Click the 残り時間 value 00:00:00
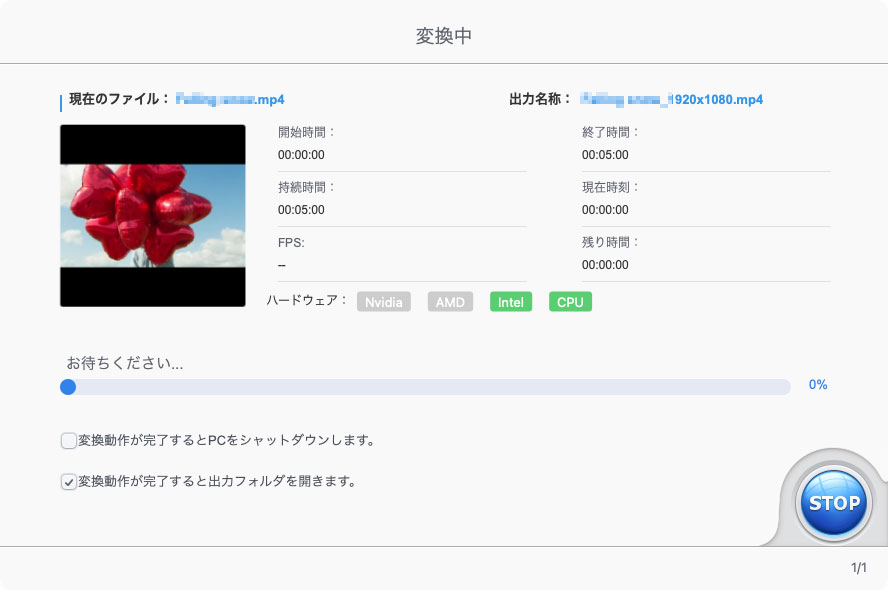This screenshot has width=888, height=590. point(605,264)
